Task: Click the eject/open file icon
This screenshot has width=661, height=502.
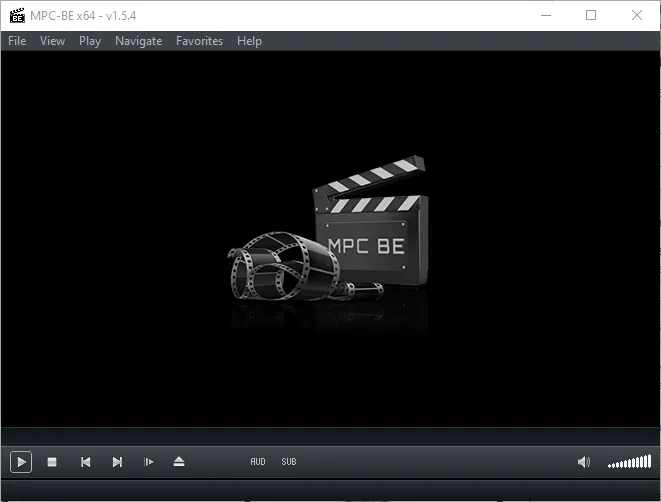Action: click(x=179, y=462)
